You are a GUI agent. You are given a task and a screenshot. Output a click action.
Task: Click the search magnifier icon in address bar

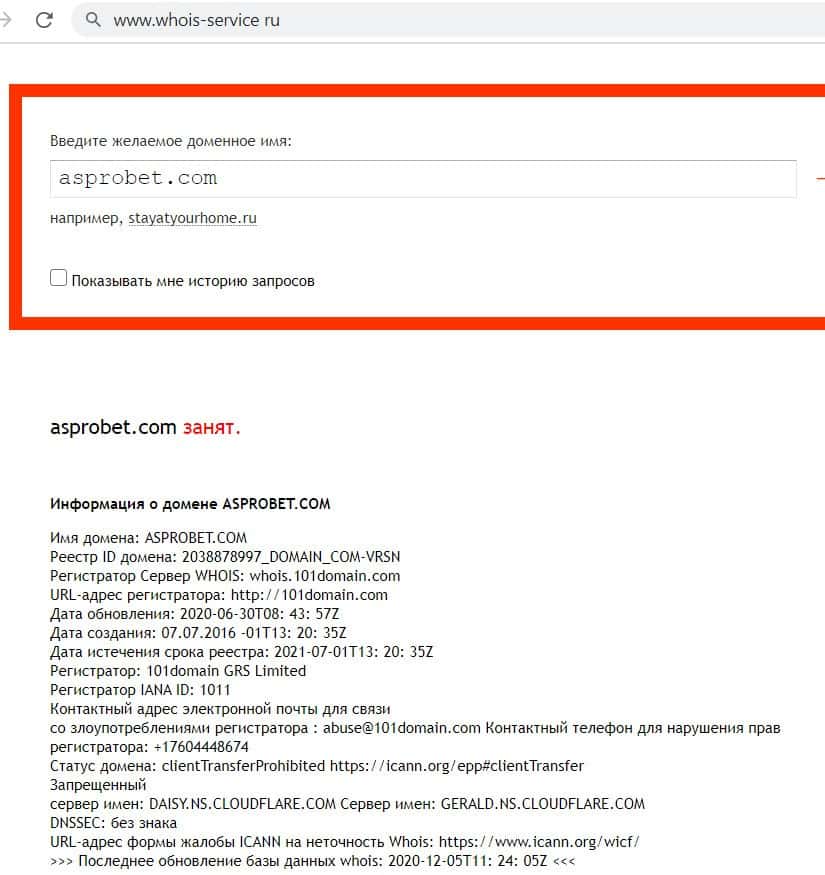[93, 20]
